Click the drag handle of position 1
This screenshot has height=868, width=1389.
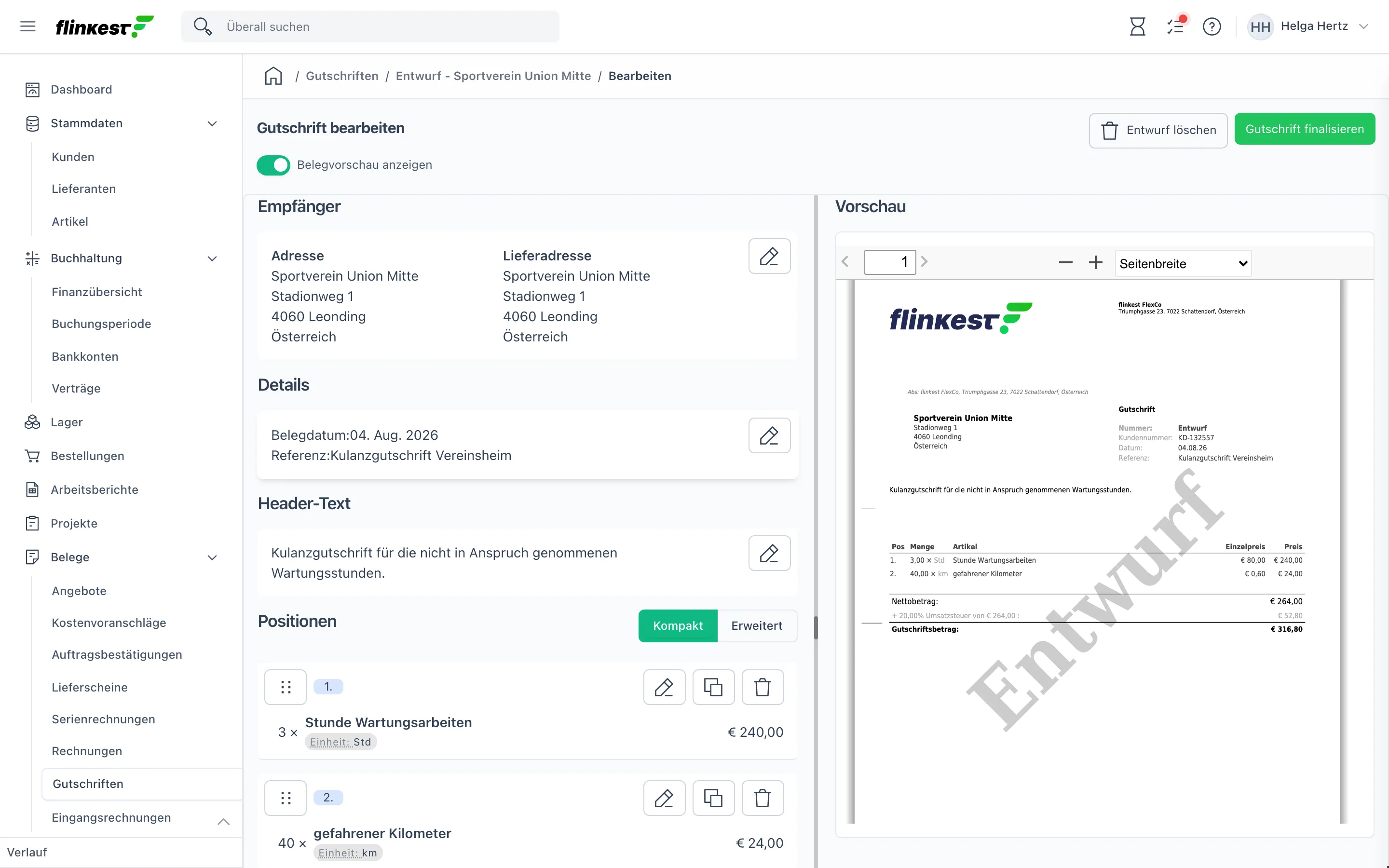285,687
